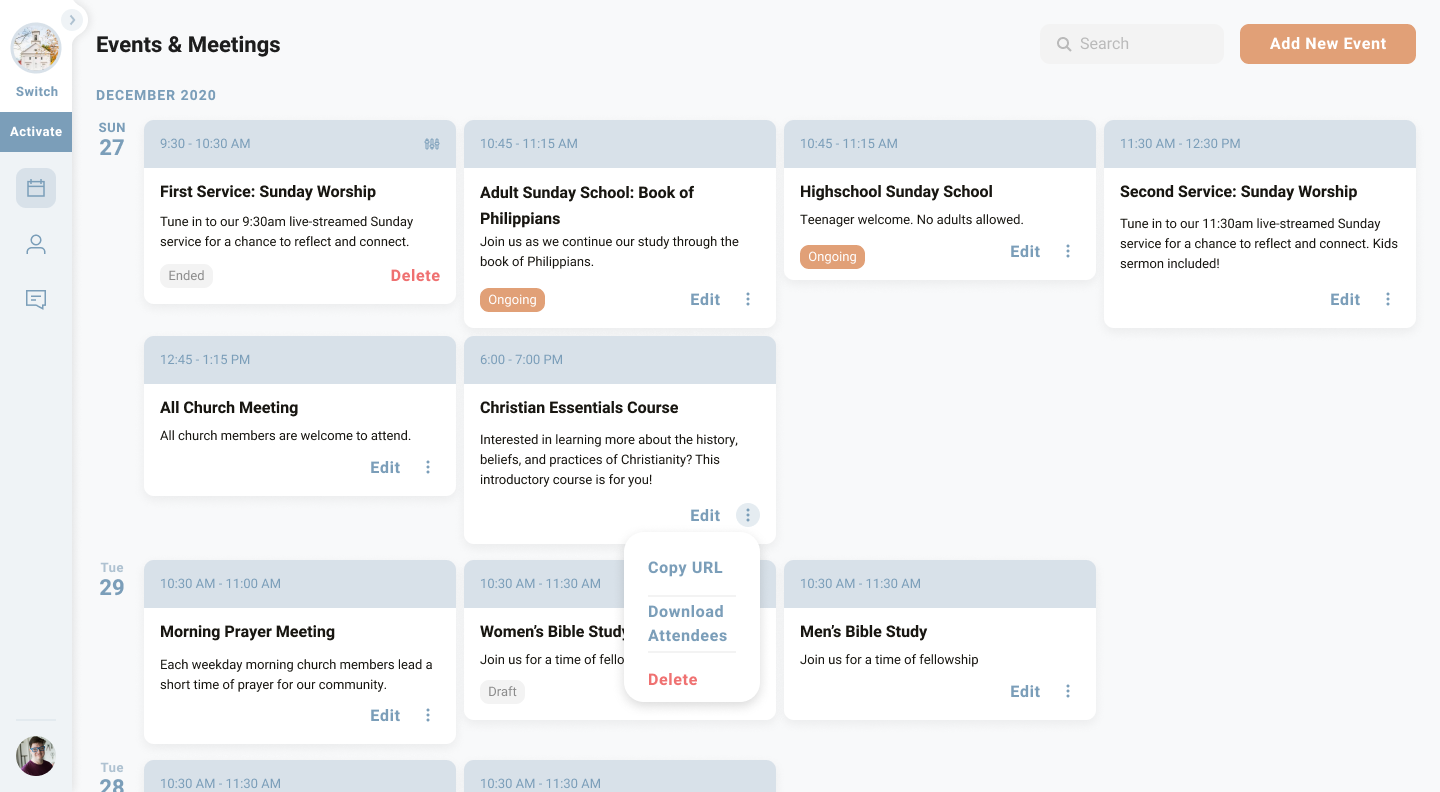Click Delete in the open context menu
Screen dimensions: 1440x792
click(673, 679)
